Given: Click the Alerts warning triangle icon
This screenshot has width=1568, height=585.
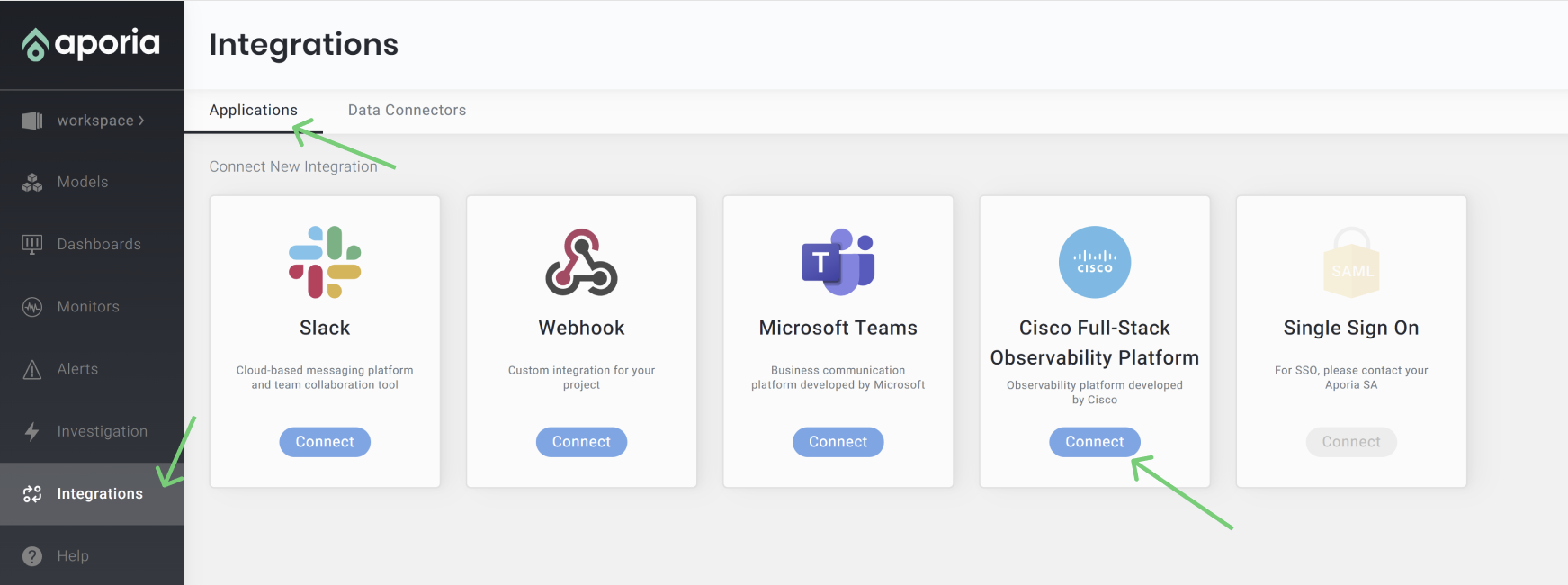Looking at the screenshot, I should click(x=32, y=369).
